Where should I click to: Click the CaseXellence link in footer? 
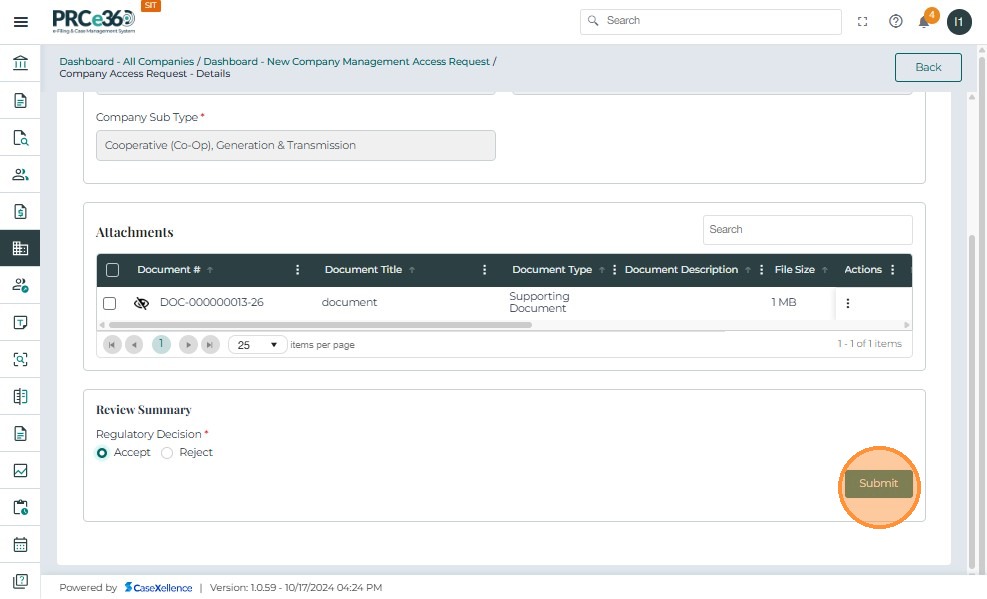coord(159,588)
